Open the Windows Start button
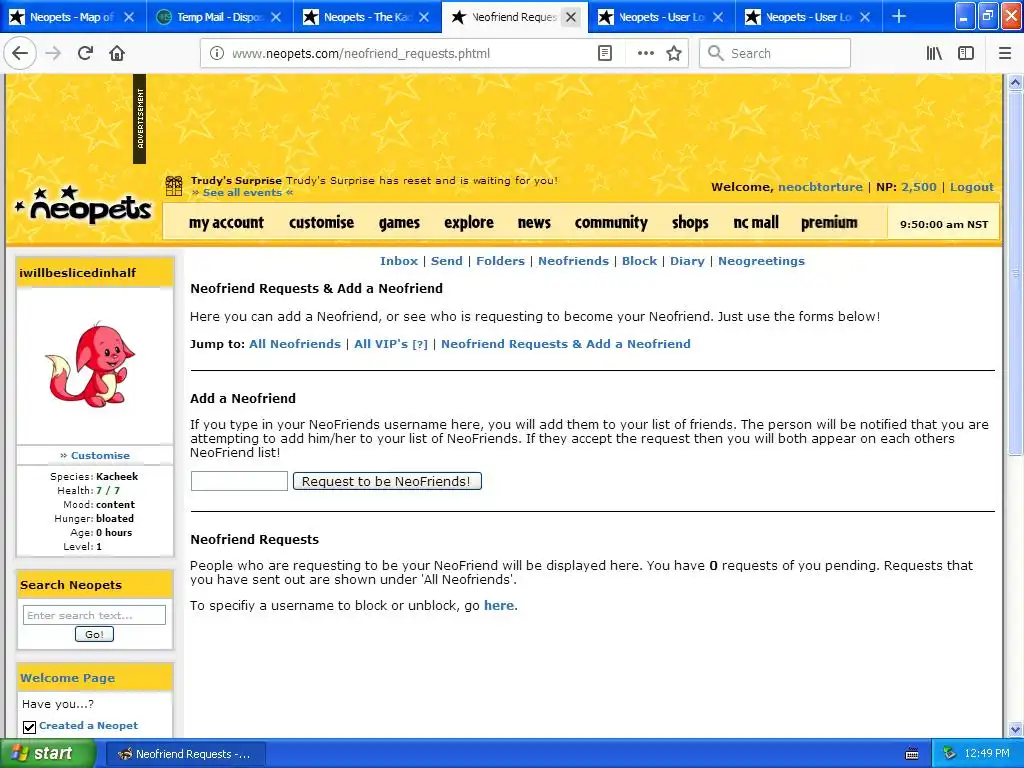1024x768 pixels. coord(47,754)
